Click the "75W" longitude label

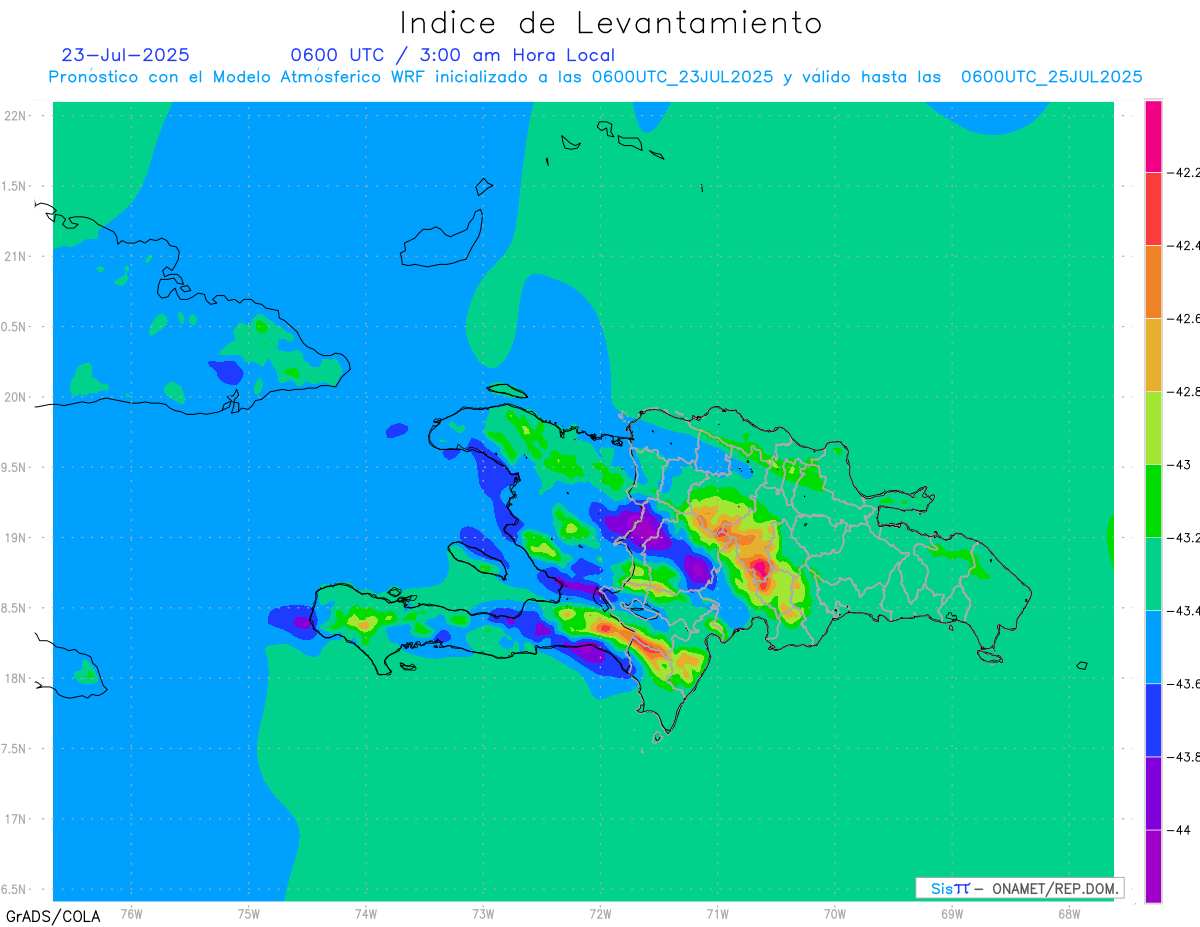pyautogui.click(x=249, y=913)
